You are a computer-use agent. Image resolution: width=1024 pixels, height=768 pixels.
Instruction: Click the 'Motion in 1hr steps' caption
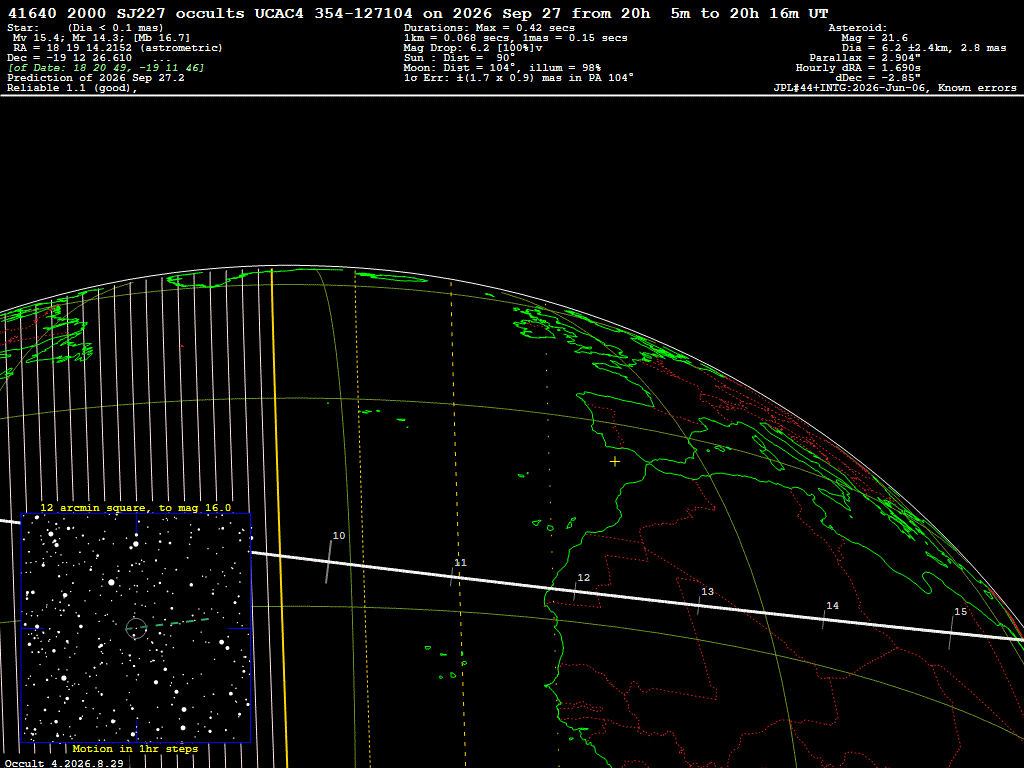[x=135, y=748]
